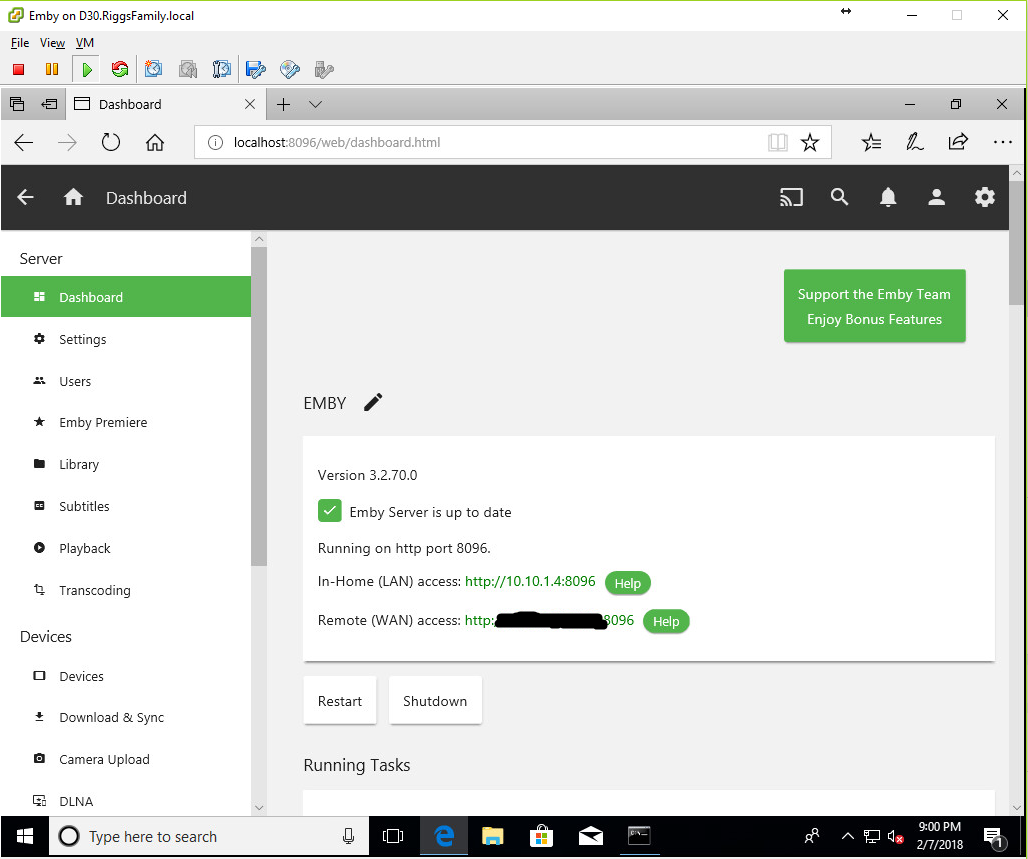The height and width of the screenshot is (859, 1028).
Task: Add web notes pen icon
Action: click(x=915, y=142)
